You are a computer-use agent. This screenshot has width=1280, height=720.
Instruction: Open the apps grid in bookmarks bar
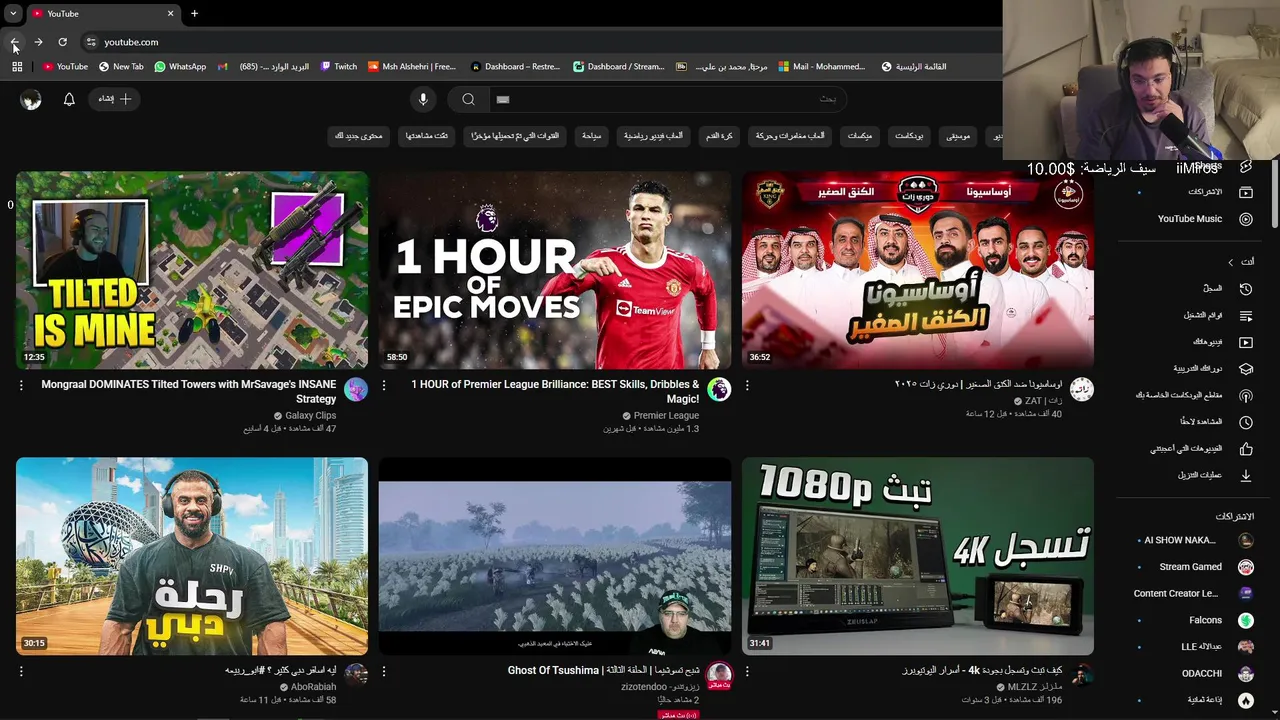pyautogui.click(x=17, y=67)
